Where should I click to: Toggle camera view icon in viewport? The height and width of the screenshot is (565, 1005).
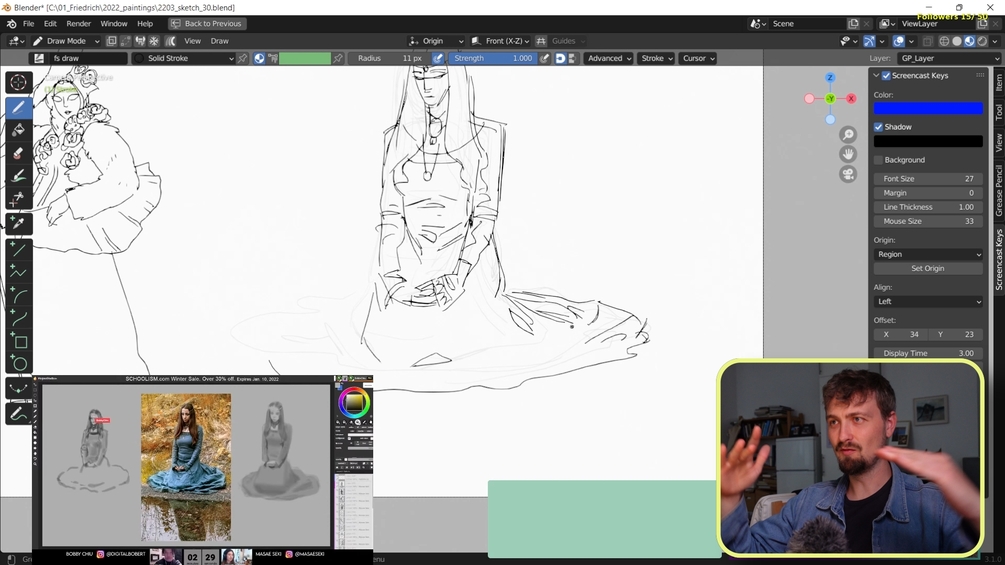coord(848,174)
